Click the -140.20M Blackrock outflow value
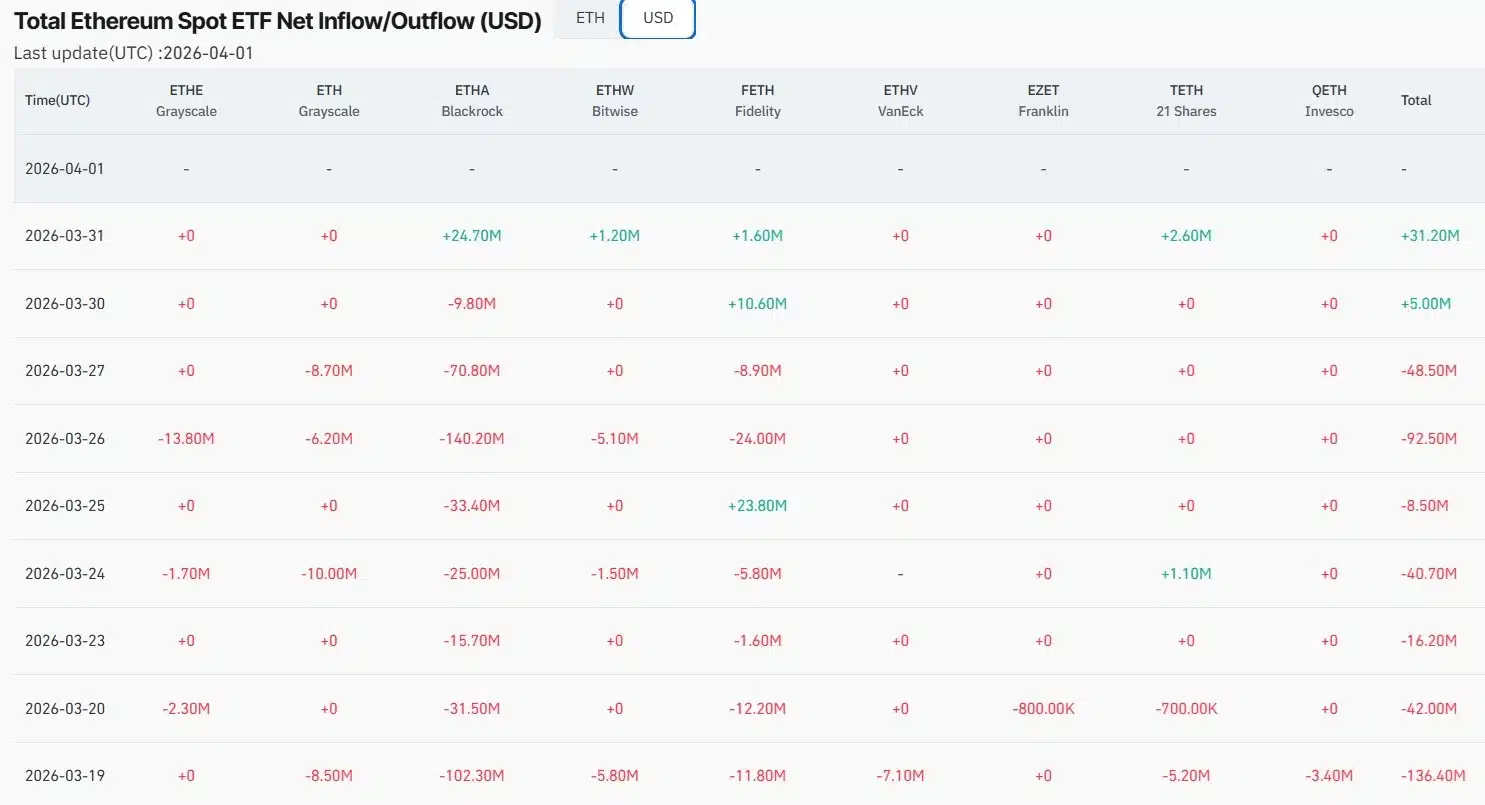This screenshot has width=1485, height=805. tap(472, 439)
